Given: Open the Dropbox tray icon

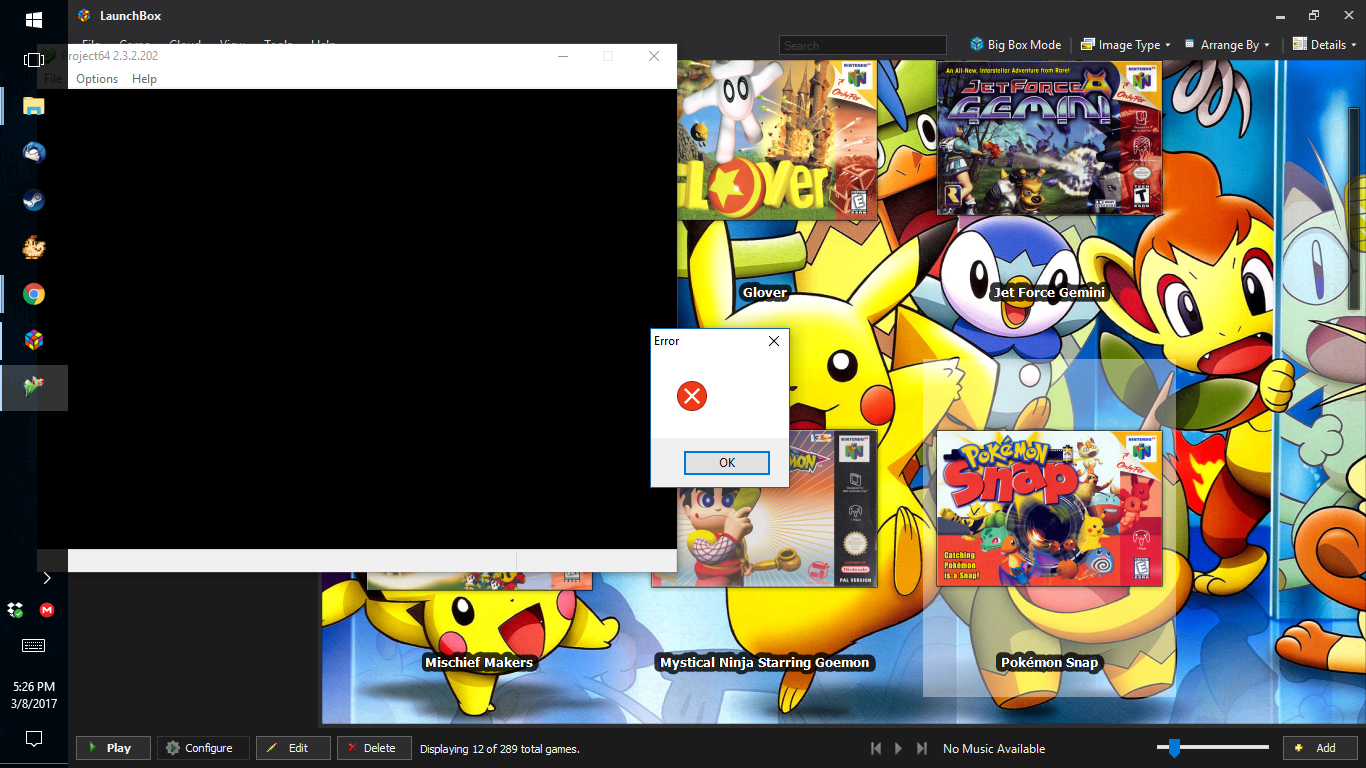Looking at the screenshot, I should [x=15, y=610].
